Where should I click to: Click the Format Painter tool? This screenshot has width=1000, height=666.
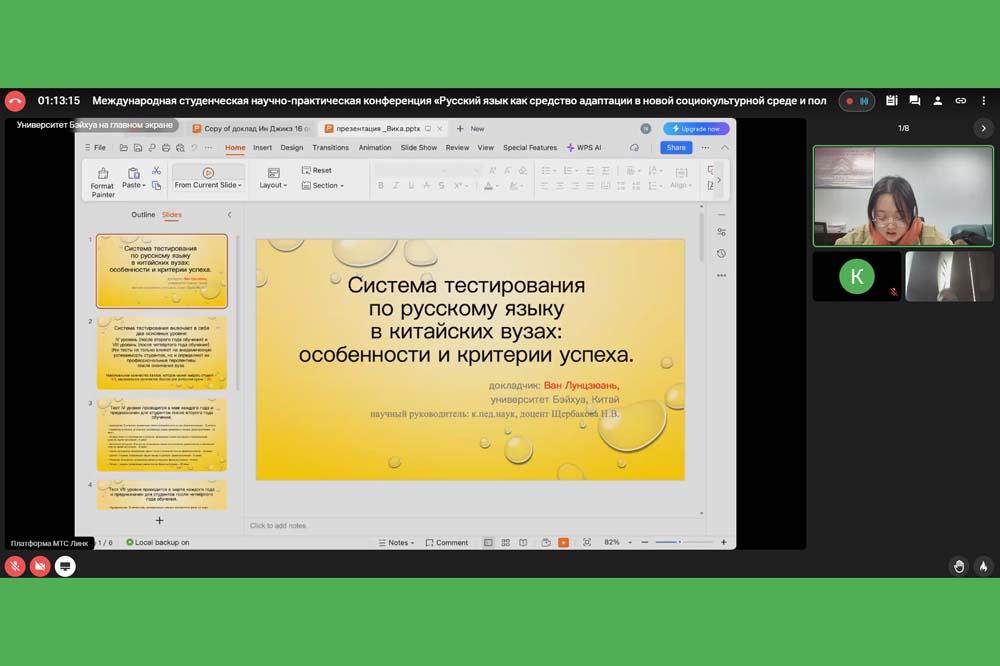coord(102,180)
